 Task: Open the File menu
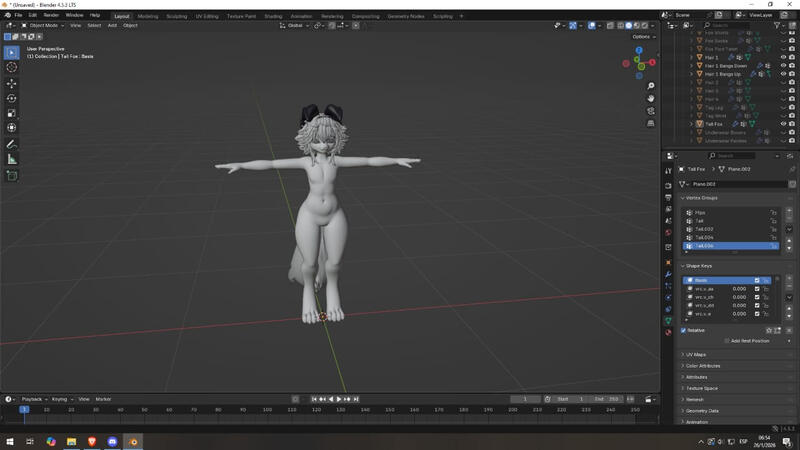(x=18, y=15)
